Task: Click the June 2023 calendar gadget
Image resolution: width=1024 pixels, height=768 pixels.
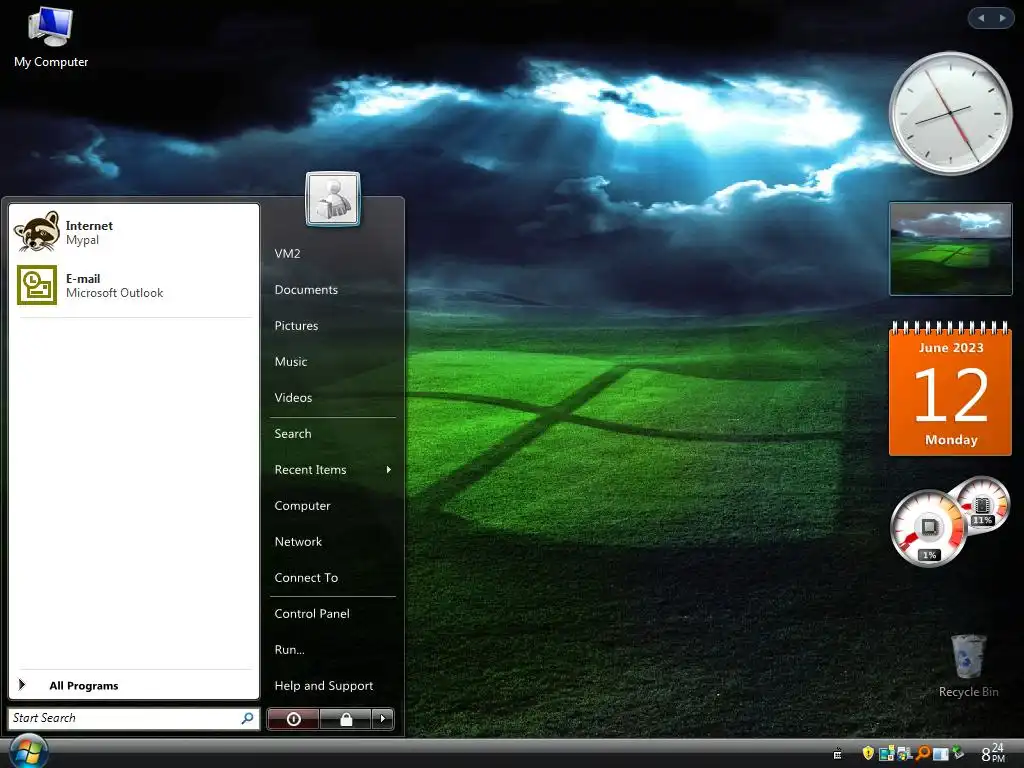Action: click(950, 389)
